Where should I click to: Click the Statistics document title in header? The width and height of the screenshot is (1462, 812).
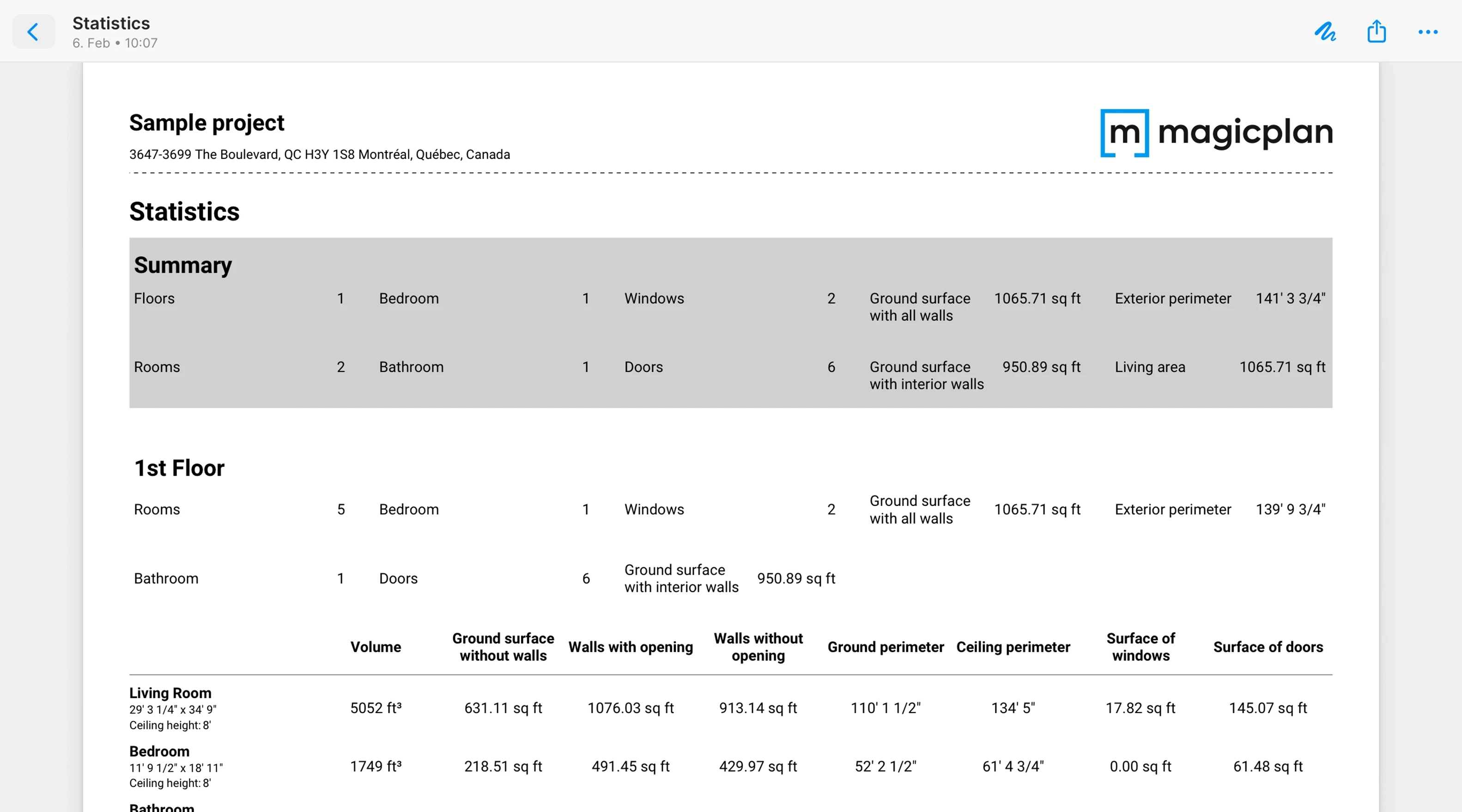pos(111,23)
